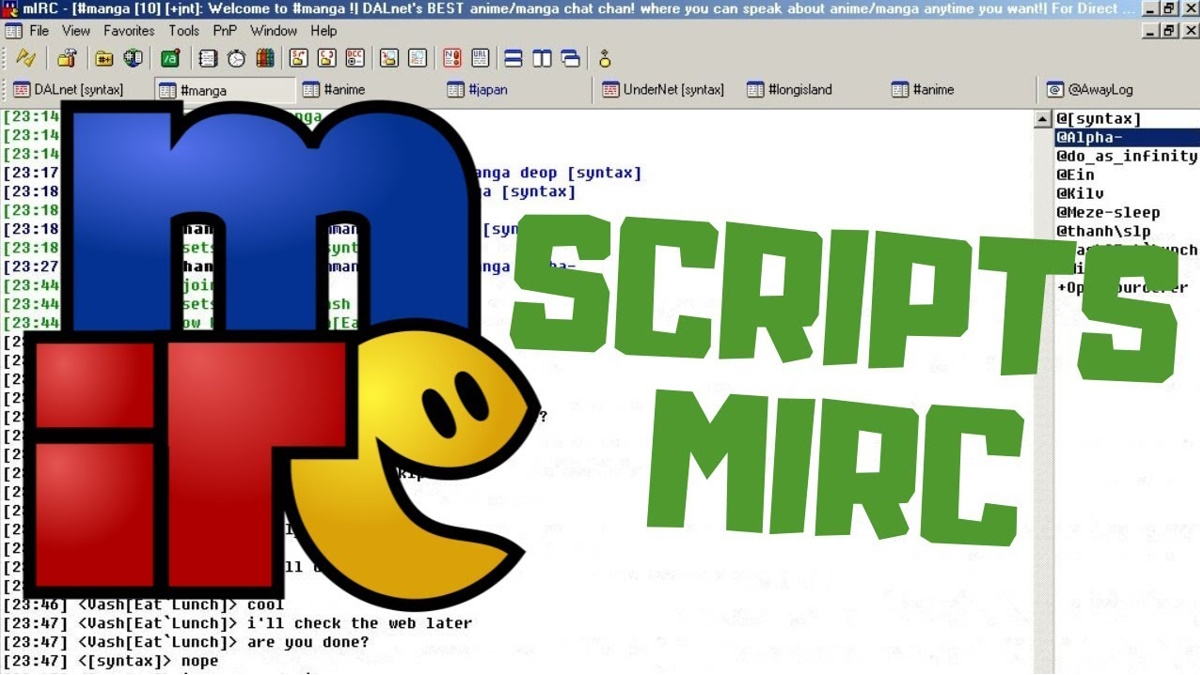Click the About mIRC icon at the toolbar end
This screenshot has width=1200, height=675.
[x=605, y=58]
